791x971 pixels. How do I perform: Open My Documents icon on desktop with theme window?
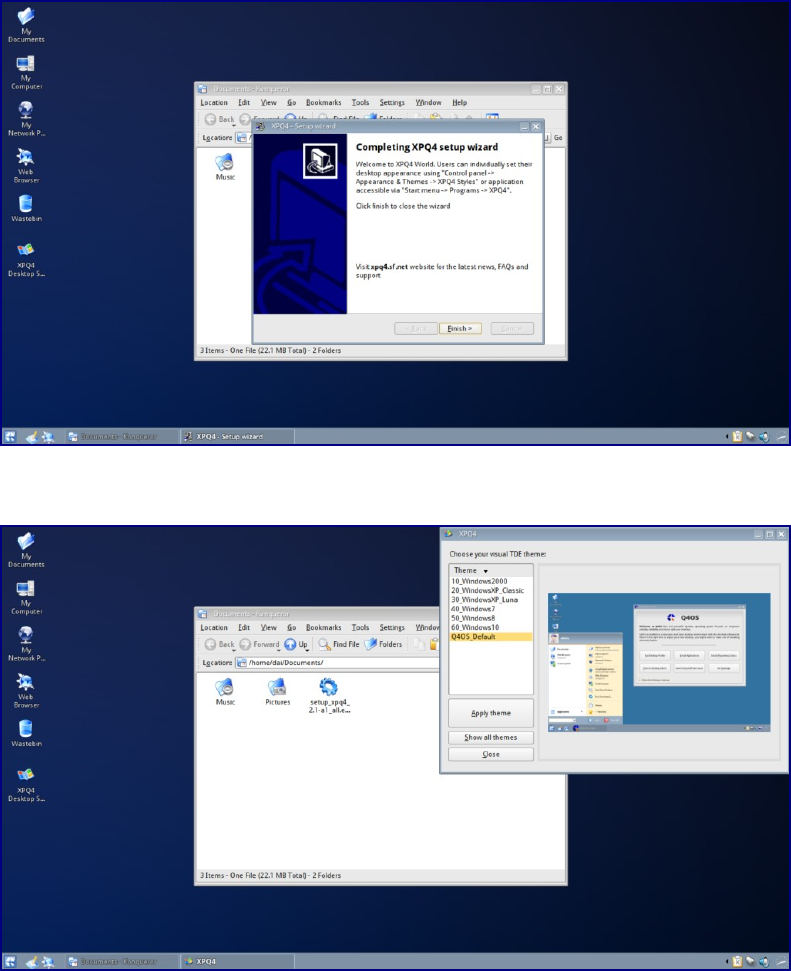pyautogui.click(x=25, y=550)
